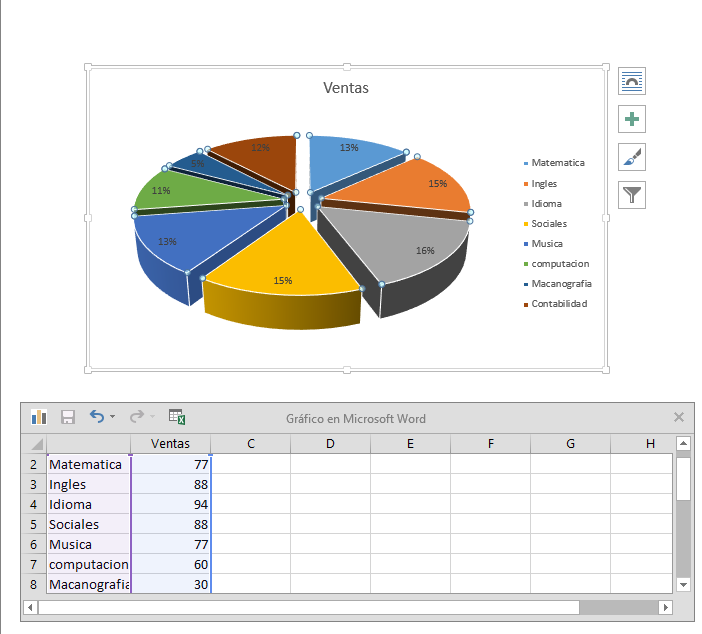
Task: Expand the Undo history dropdown arrow
Action: [112, 417]
